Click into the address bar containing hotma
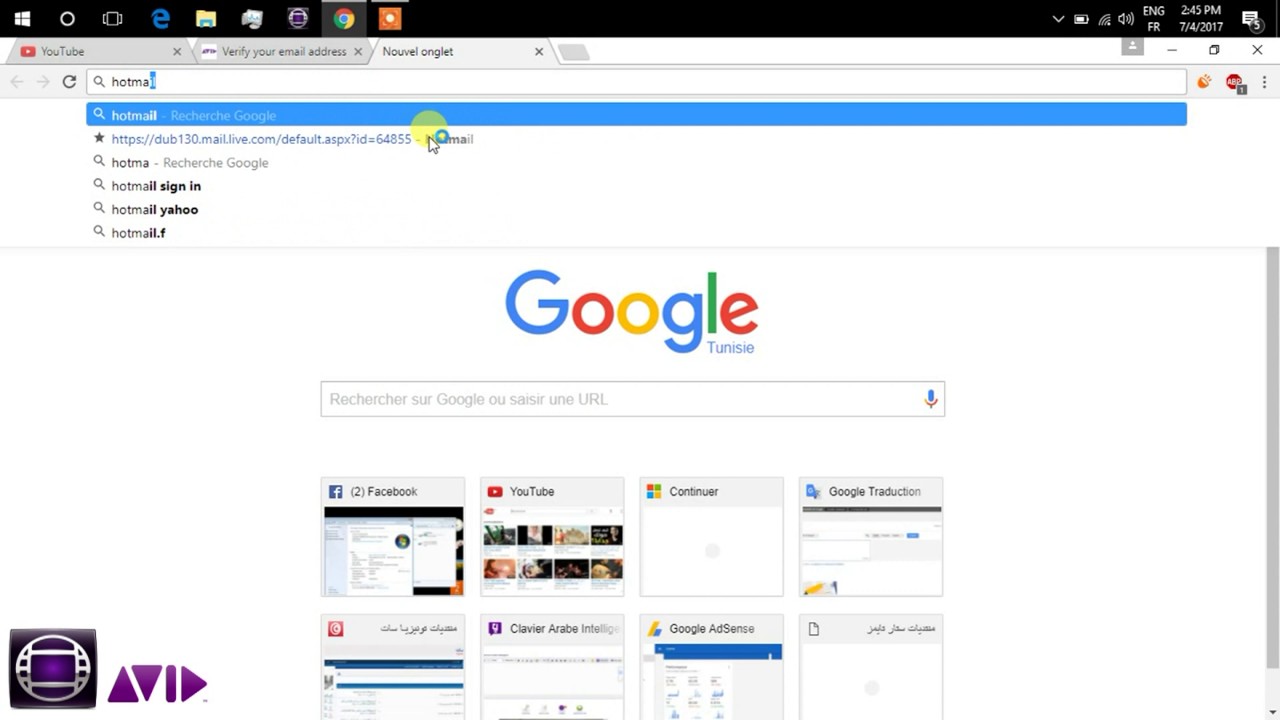The height and width of the screenshot is (720, 1280). [636, 82]
